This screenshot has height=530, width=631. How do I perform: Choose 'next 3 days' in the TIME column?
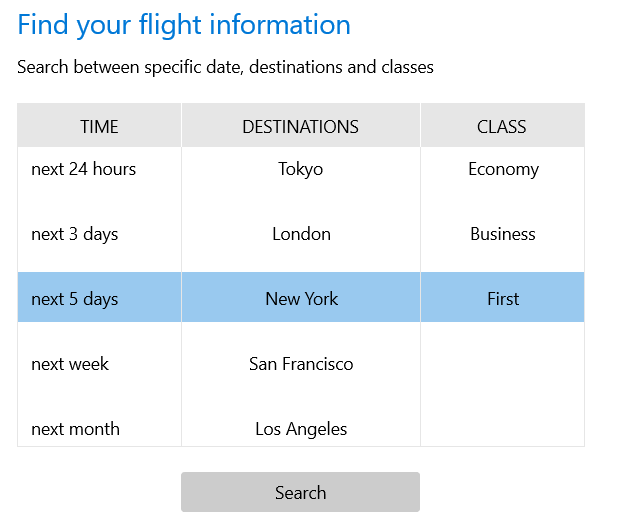pos(75,234)
